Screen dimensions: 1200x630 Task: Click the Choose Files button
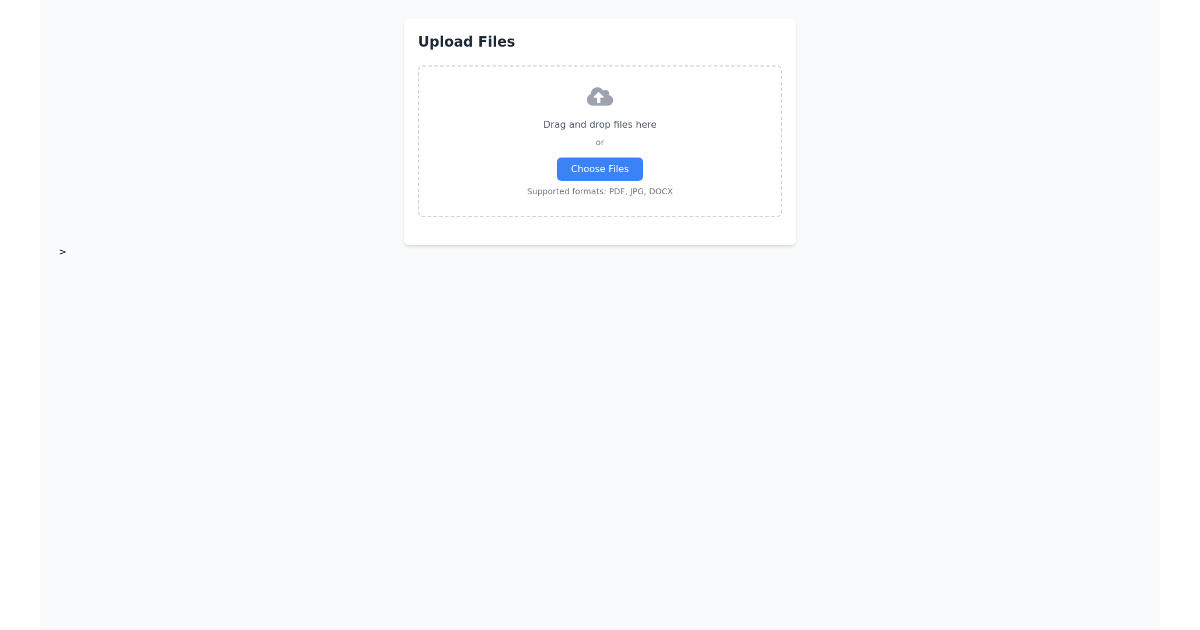(600, 169)
